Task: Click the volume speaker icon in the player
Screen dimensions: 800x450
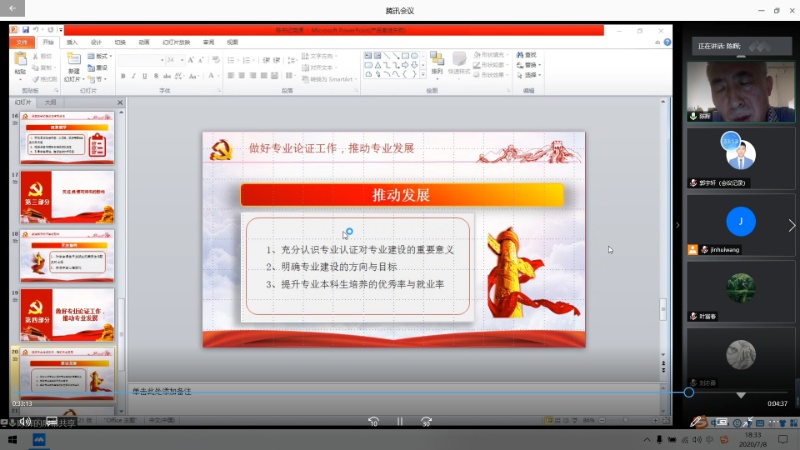Action: [24, 421]
